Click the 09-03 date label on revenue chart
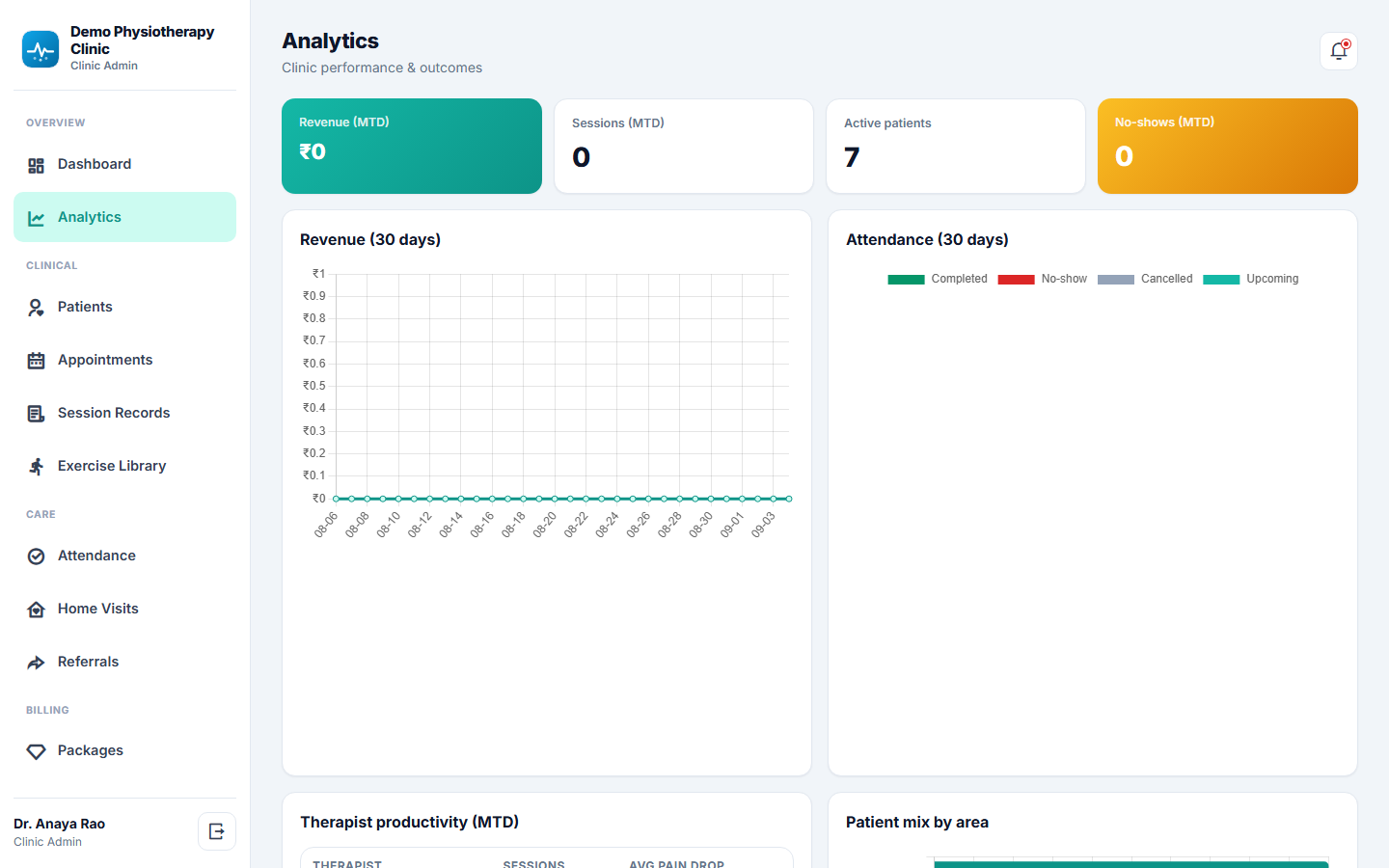 click(x=763, y=526)
